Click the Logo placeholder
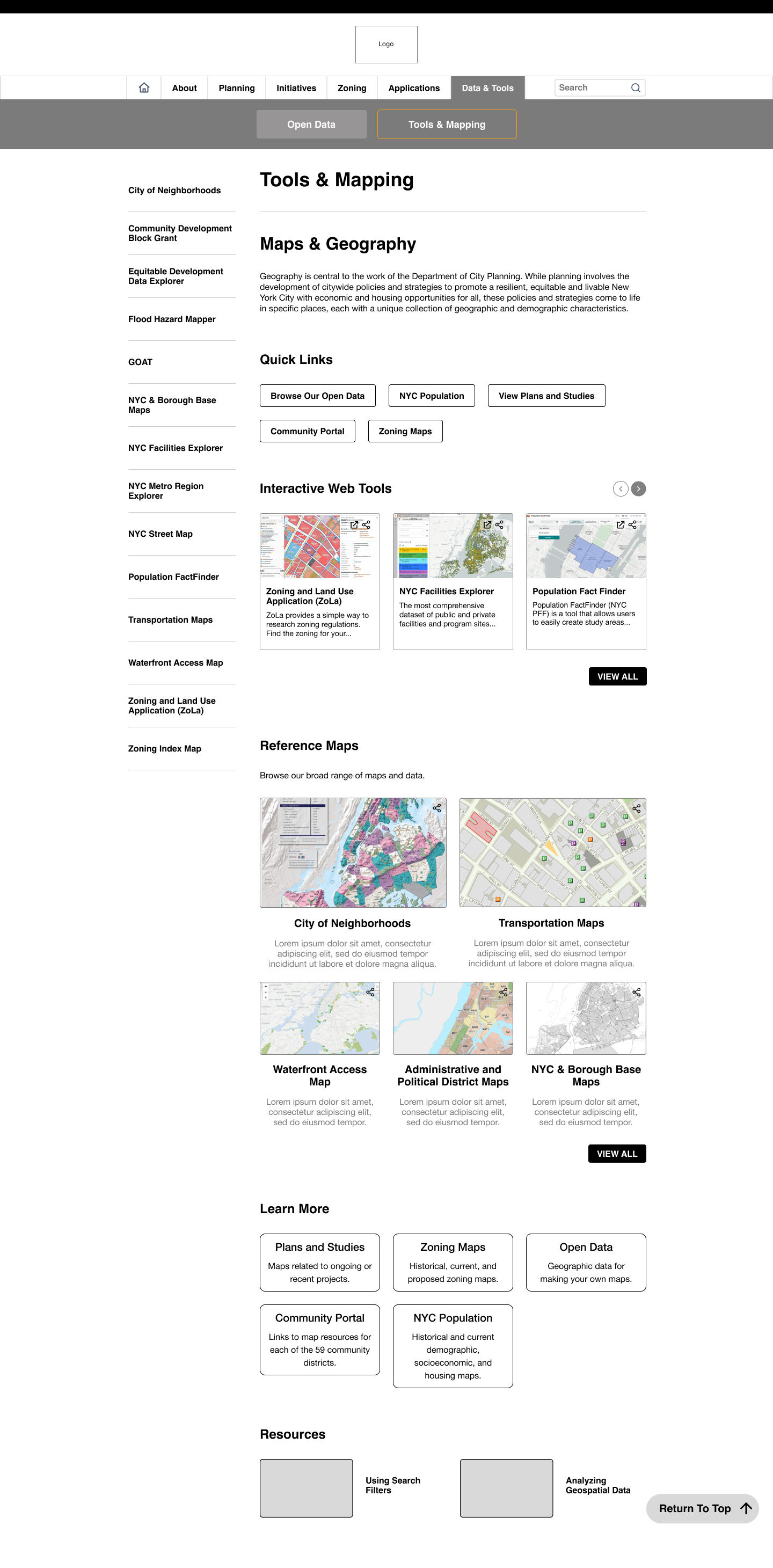This screenshot has width=773, height=1568. click(x=386, y=44)
